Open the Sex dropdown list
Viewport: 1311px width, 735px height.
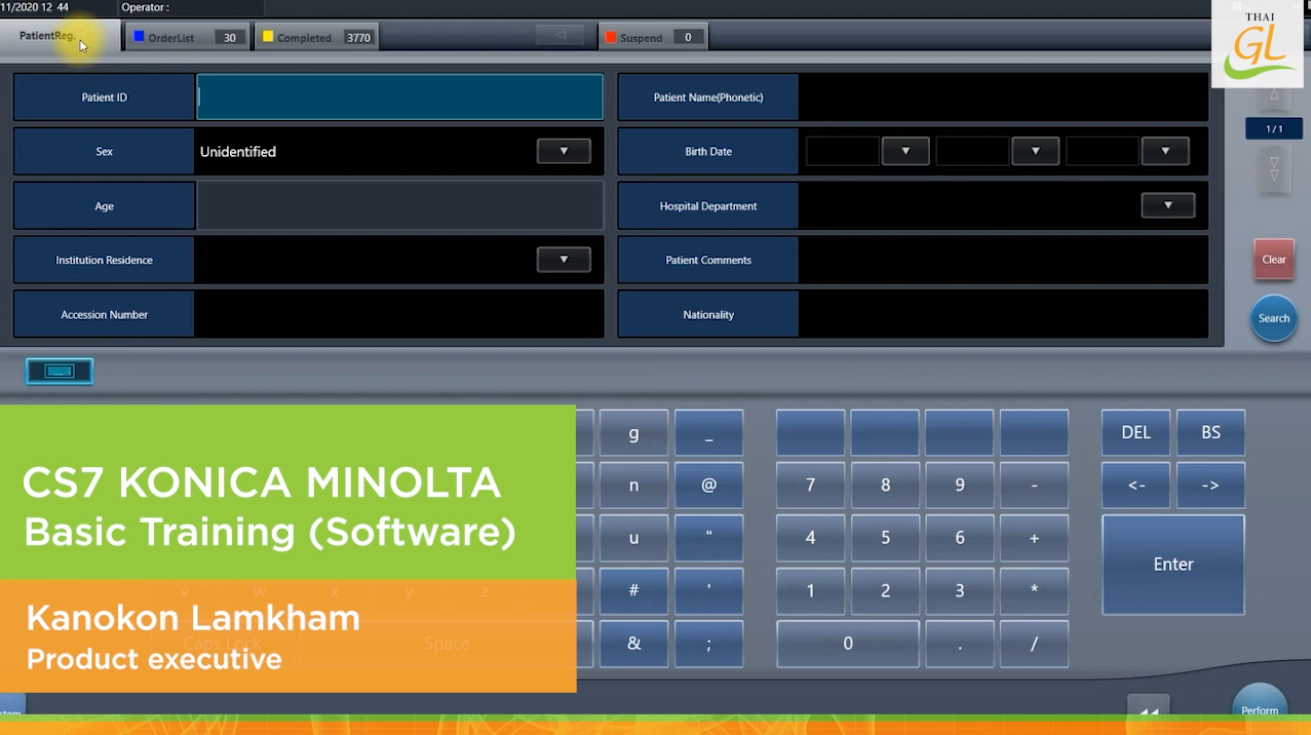pyautogui.click(x=563, y=151)
